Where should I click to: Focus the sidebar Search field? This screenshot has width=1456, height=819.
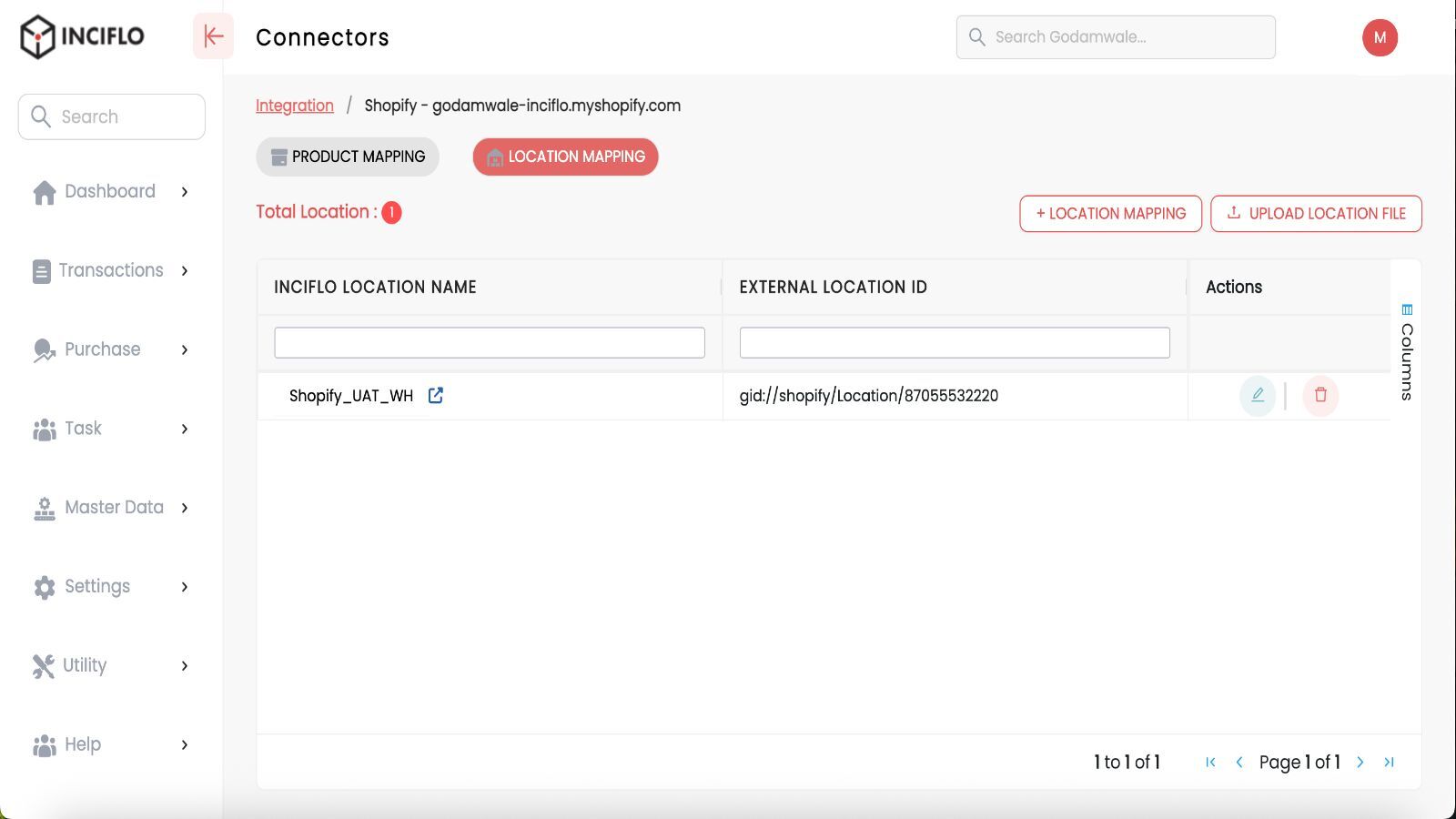point(112,116)
